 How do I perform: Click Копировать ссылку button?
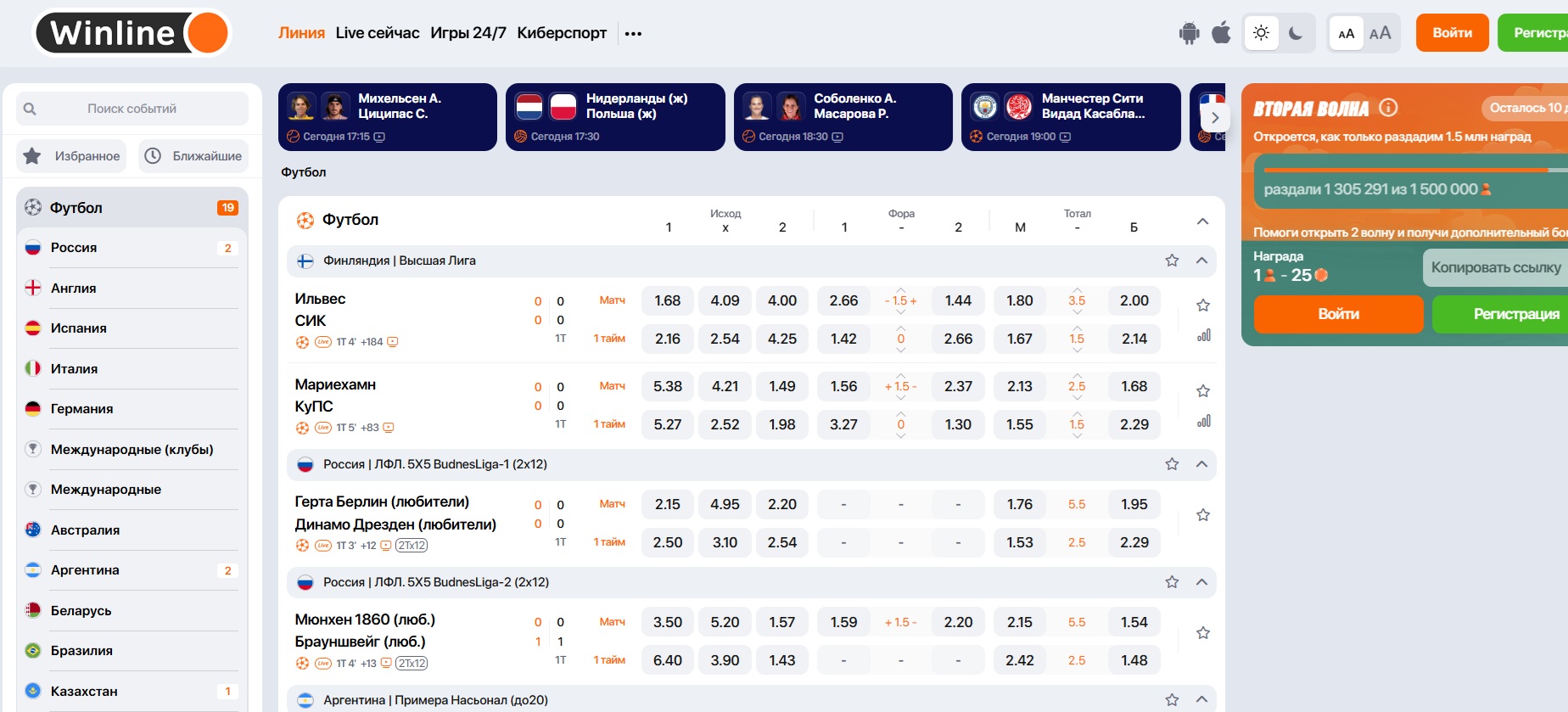1495,268
